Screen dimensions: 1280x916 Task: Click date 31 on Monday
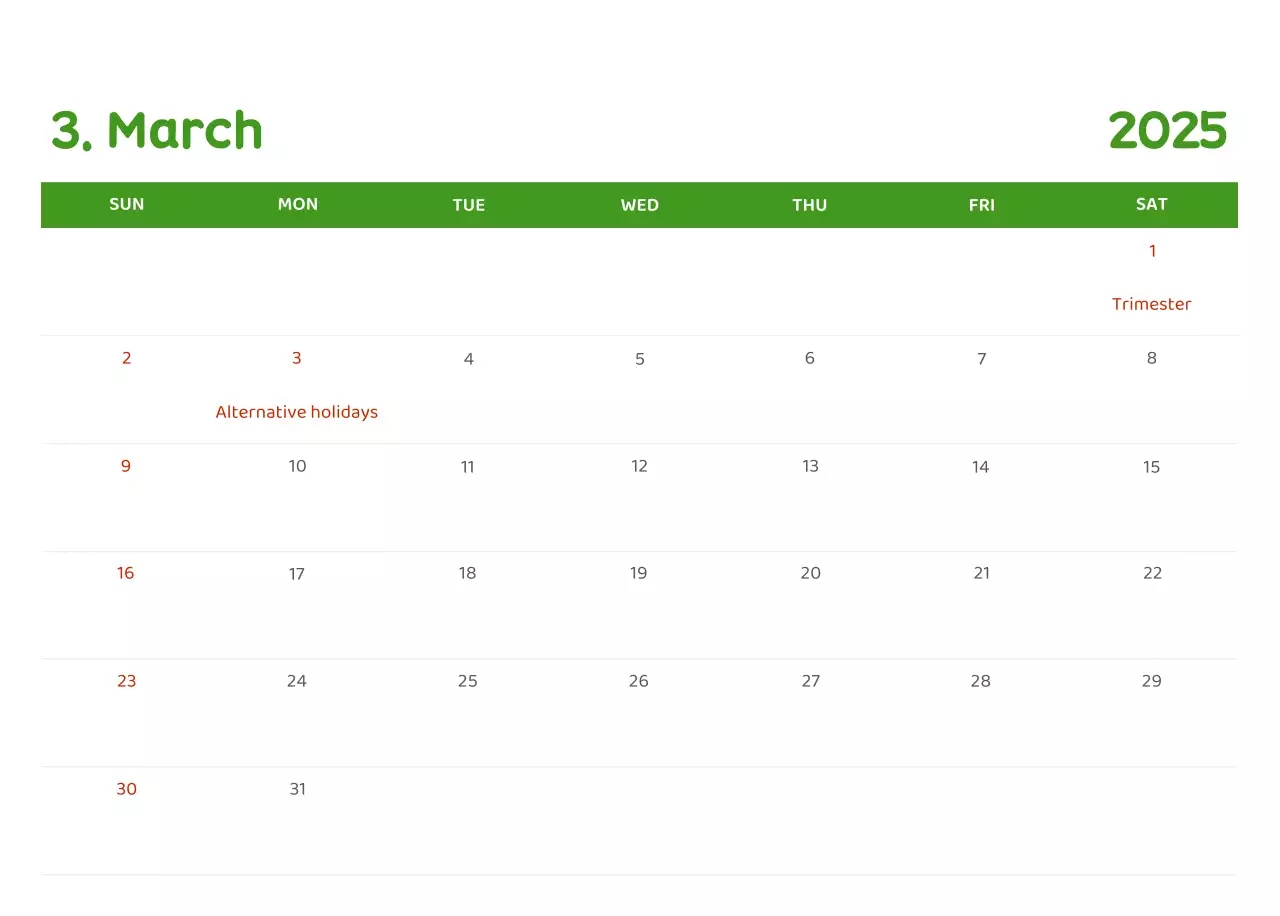[x=297, y=789]
